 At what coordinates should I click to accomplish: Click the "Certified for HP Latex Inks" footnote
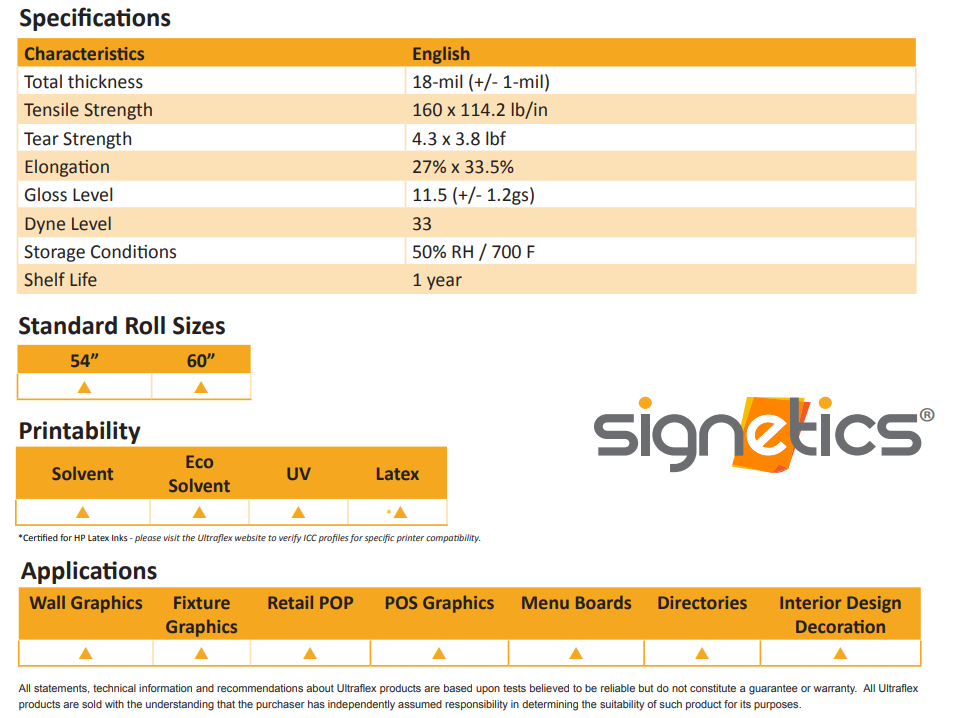[249, 538]
